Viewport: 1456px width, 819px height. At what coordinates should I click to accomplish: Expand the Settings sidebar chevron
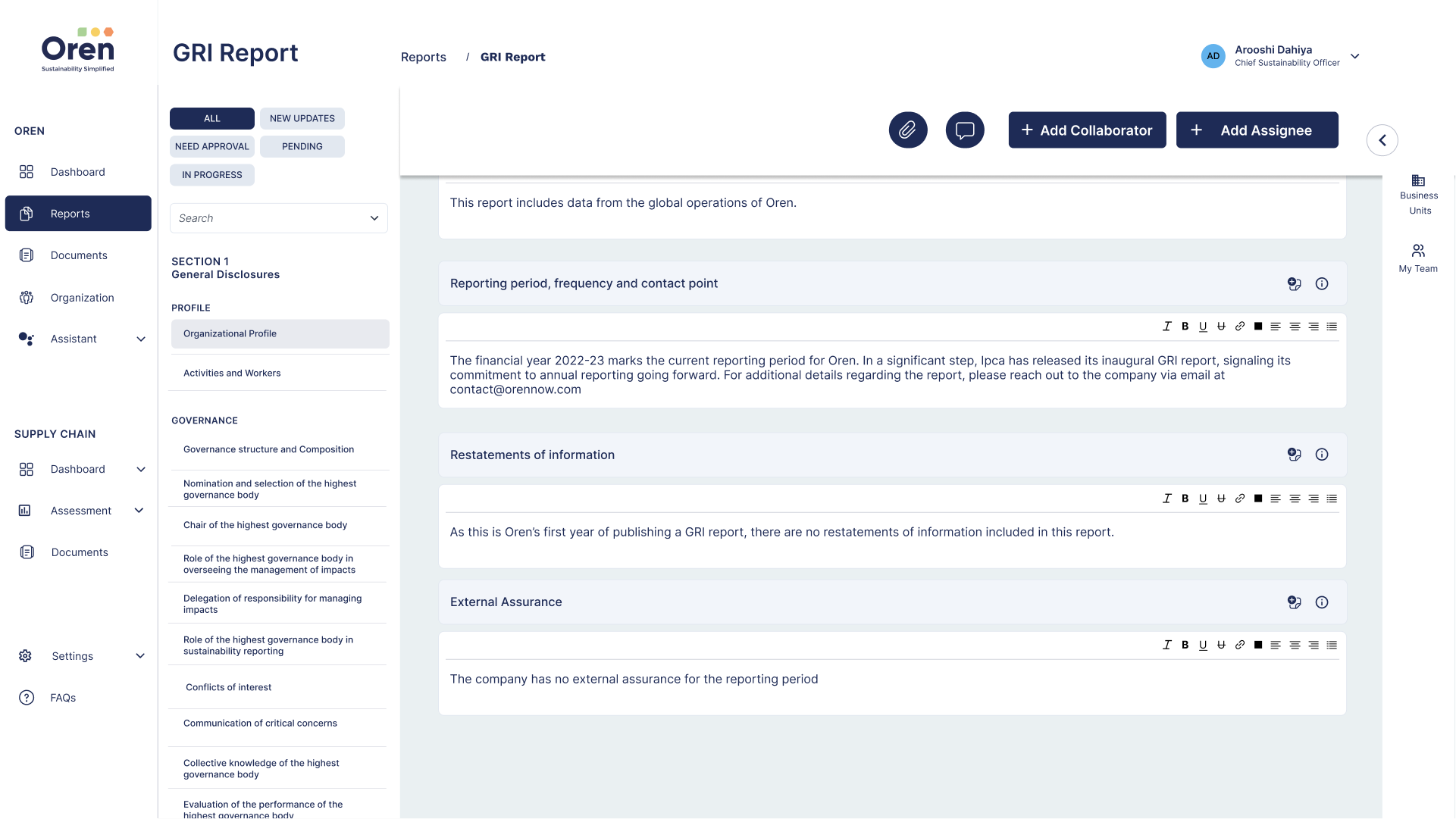pos(140,656)
